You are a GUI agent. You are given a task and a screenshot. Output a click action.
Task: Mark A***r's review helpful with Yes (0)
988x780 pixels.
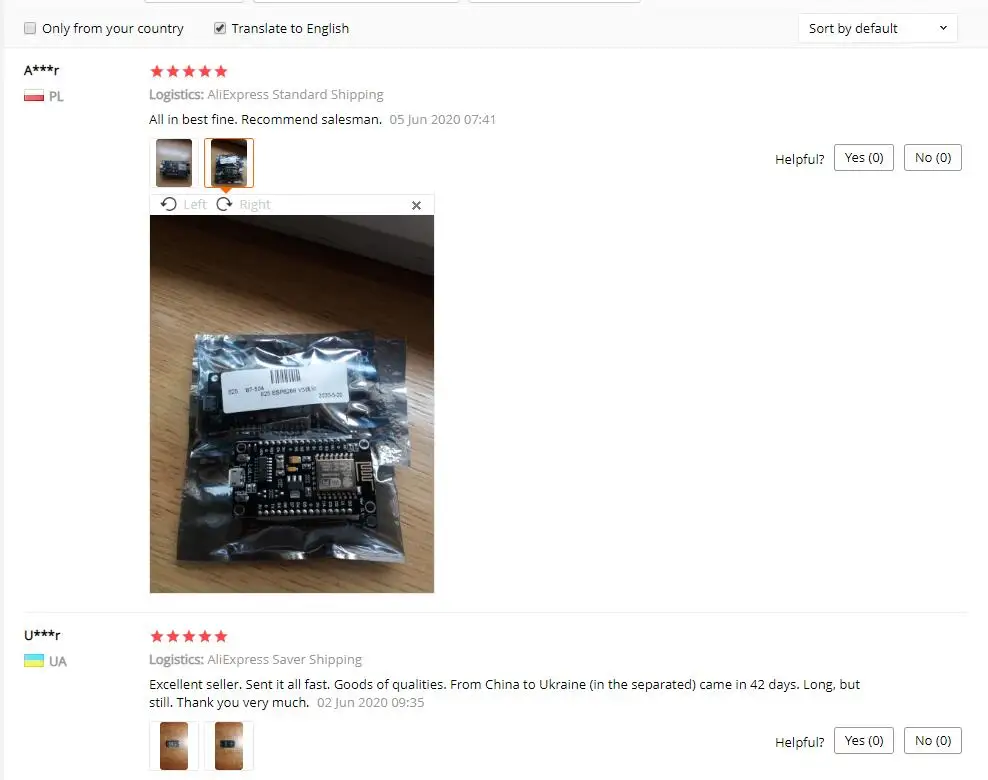pos(864,158)
